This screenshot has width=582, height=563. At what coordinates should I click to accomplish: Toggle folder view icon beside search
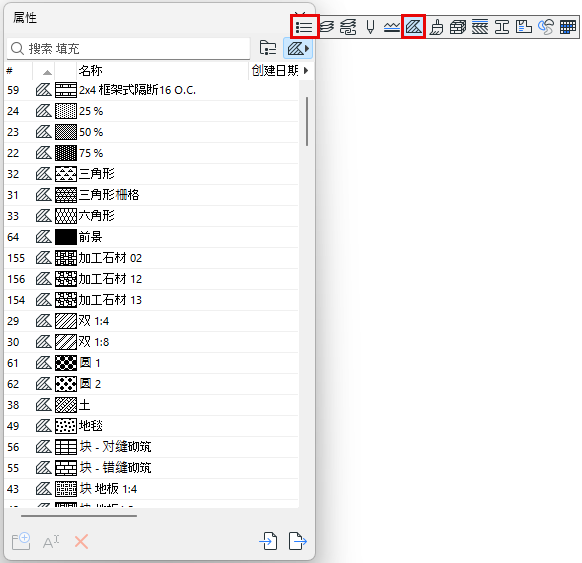pyautogui.click(x=268, y=48)
